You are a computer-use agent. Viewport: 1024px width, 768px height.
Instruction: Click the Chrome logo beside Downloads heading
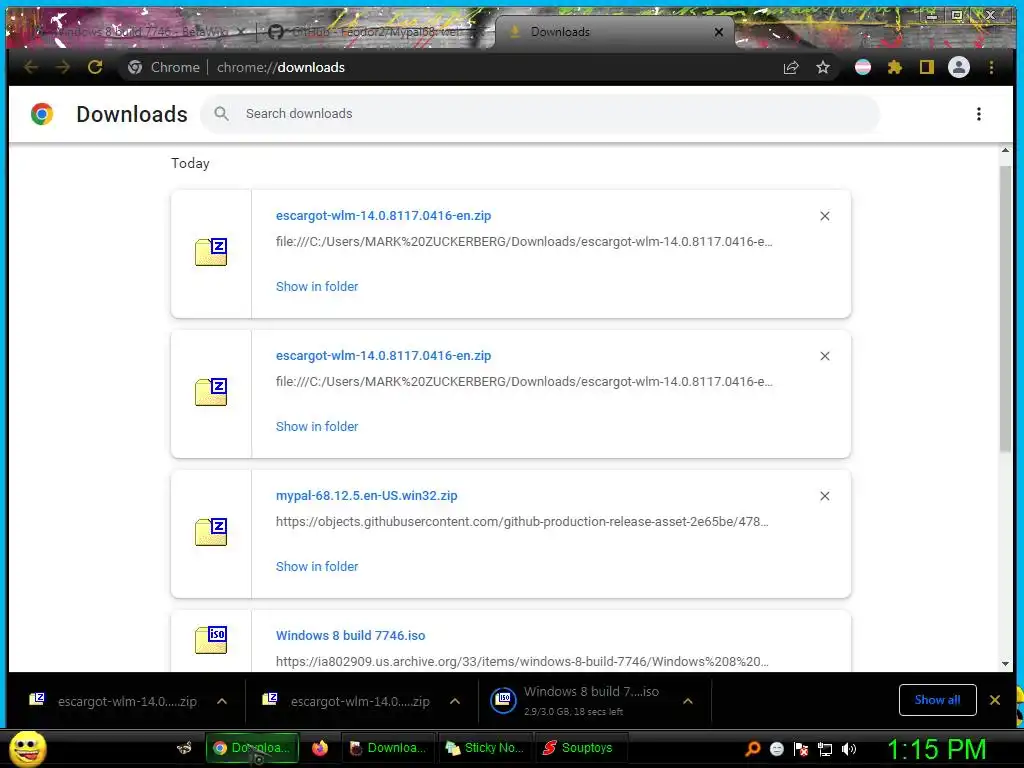(42, 114)
